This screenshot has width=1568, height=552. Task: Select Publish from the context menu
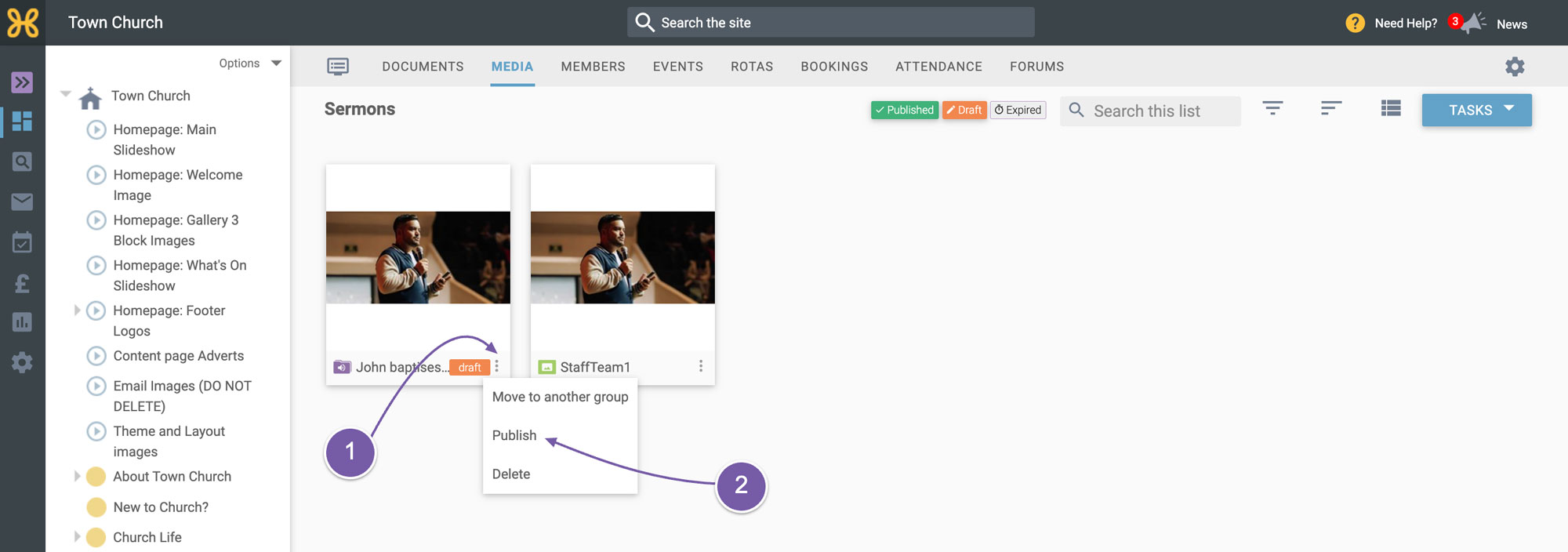[x=514, y=435]
